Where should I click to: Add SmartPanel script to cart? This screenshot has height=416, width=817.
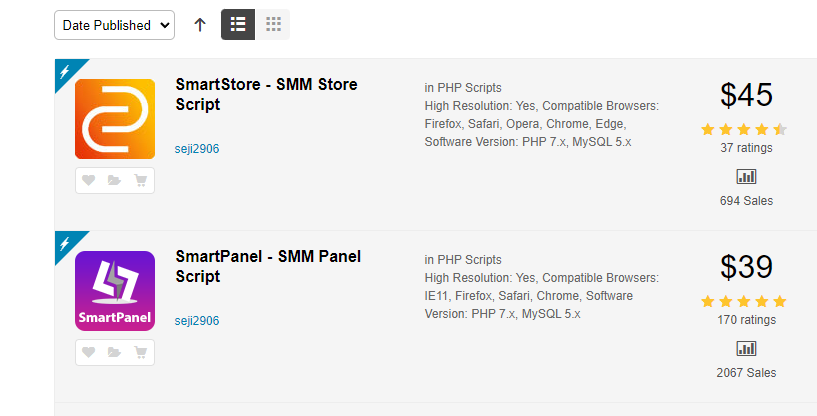[140, 352]
